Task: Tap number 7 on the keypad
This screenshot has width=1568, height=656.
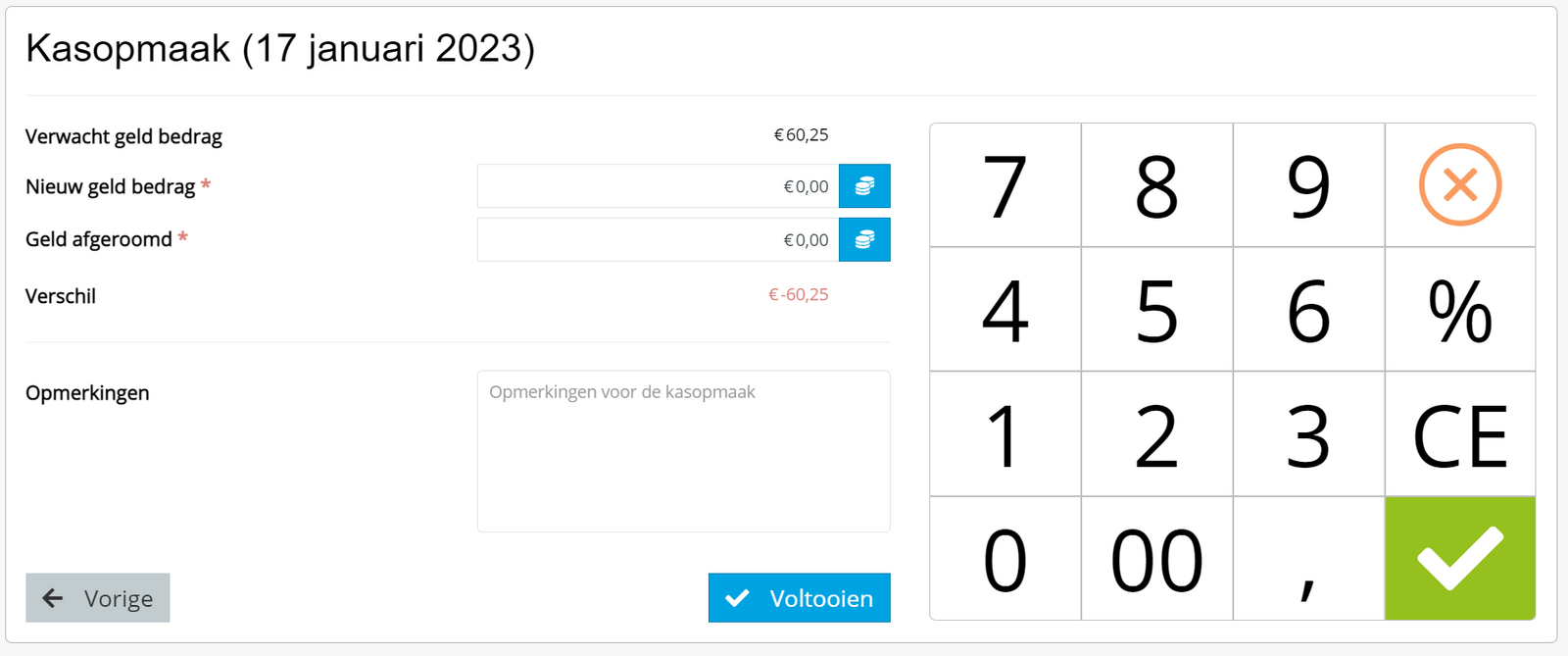Action: pos(1005,185)
